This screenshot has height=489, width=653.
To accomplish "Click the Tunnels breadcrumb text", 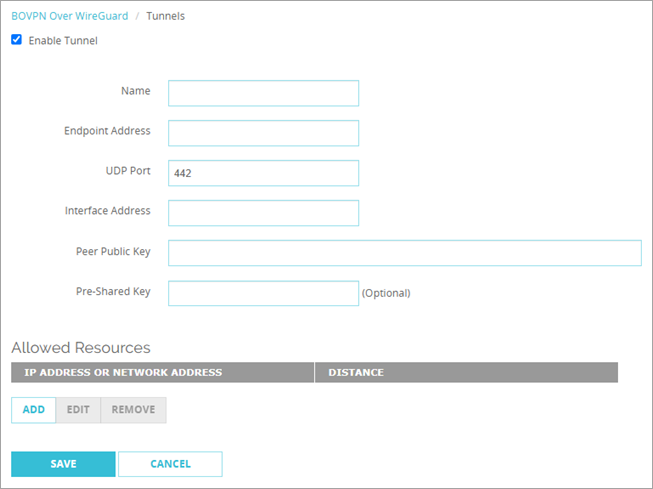I will click(x=165, y=16).
